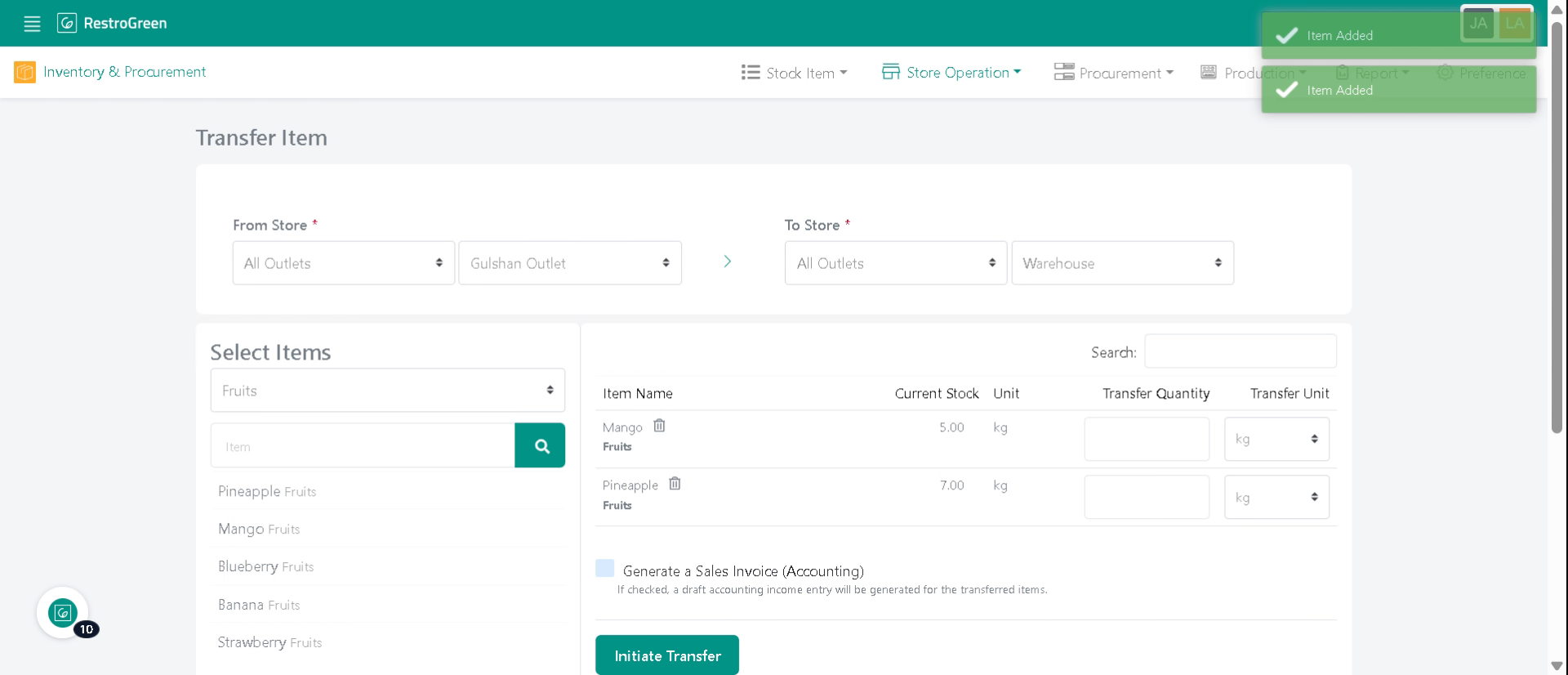
Task: Open Warehouse destination dropdown
Action: [x=1123, y=262]
